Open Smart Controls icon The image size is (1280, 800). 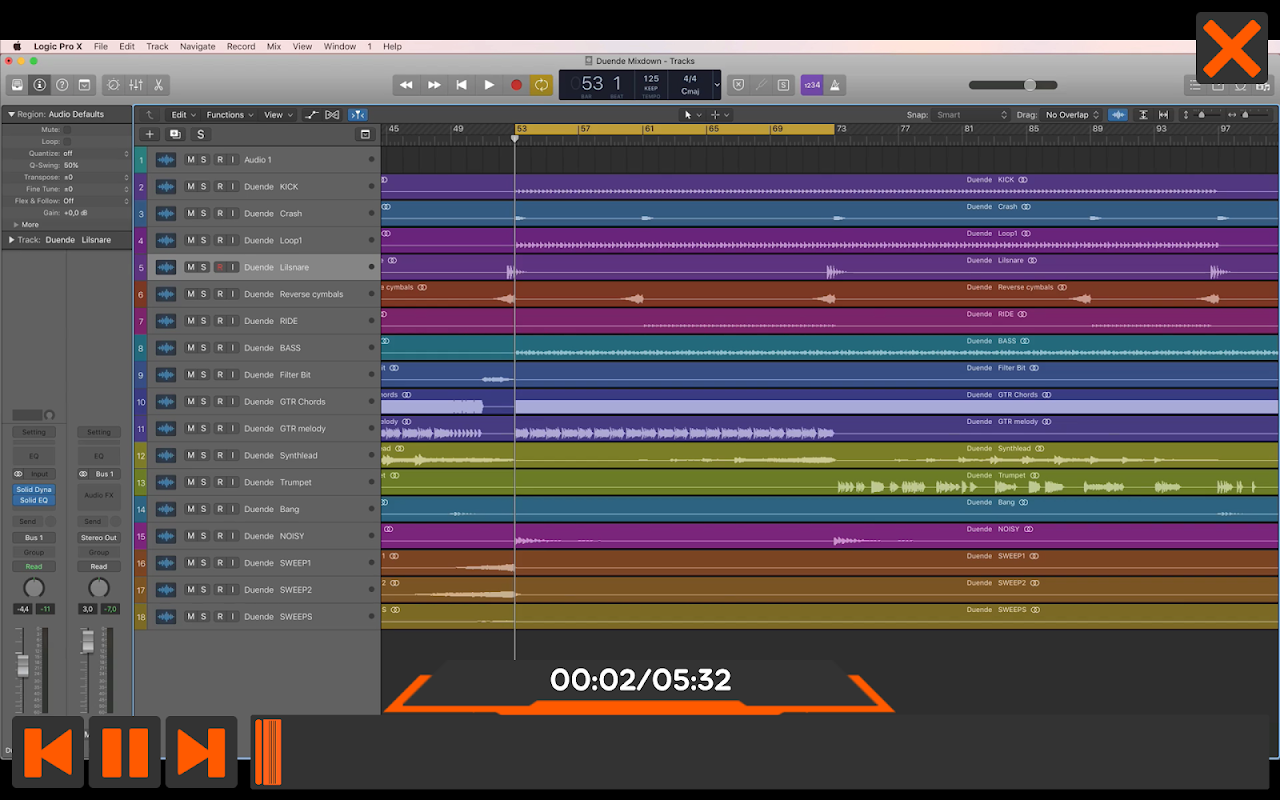point(113,85)
